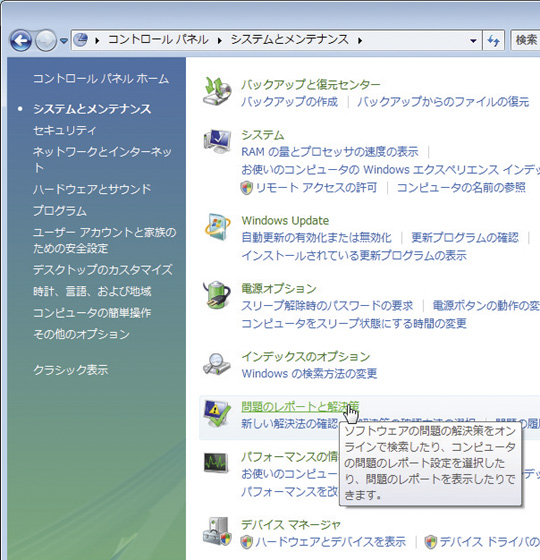Click お使いのコンピュータの Windows エクスペリエンス link under システム
The height and width of the screenshot is (560, 540).
[390, 170]
